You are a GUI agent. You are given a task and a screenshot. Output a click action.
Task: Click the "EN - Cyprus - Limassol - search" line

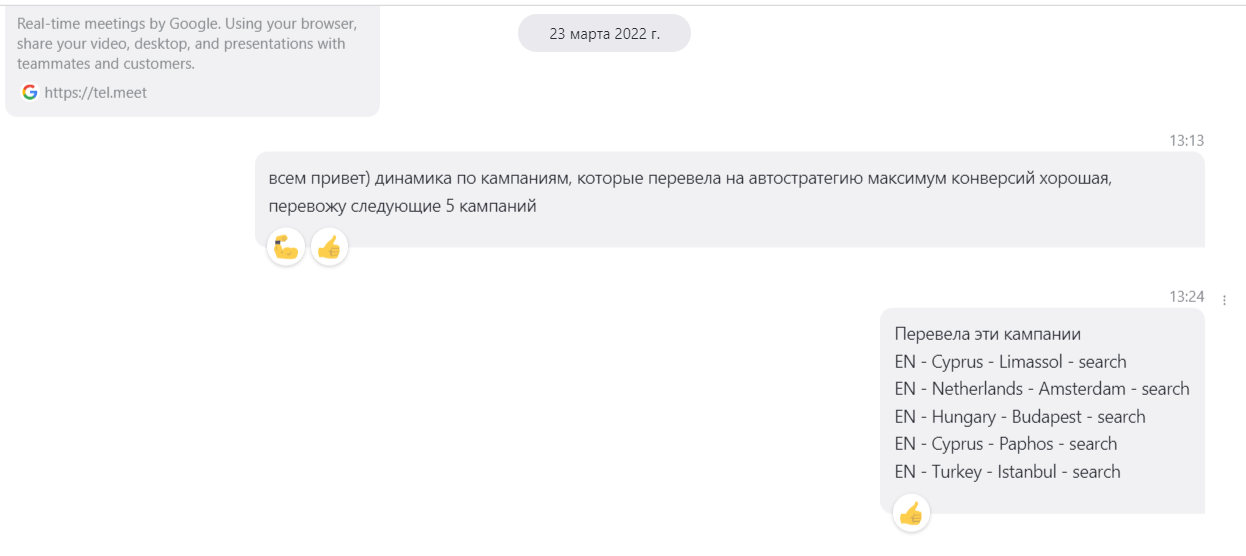tap(1010, 362)
